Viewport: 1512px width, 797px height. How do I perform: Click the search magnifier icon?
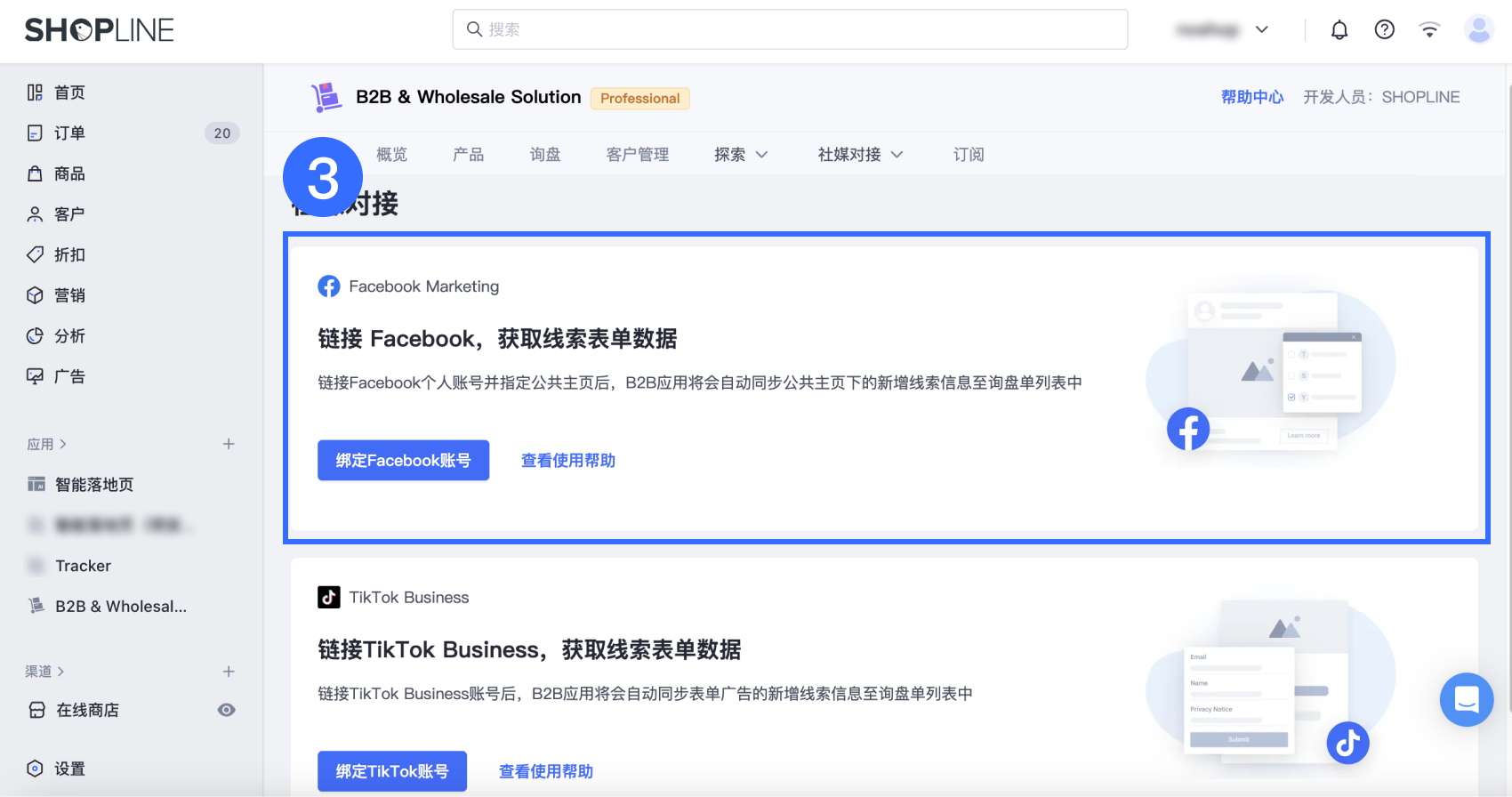(x=475, y=29)
